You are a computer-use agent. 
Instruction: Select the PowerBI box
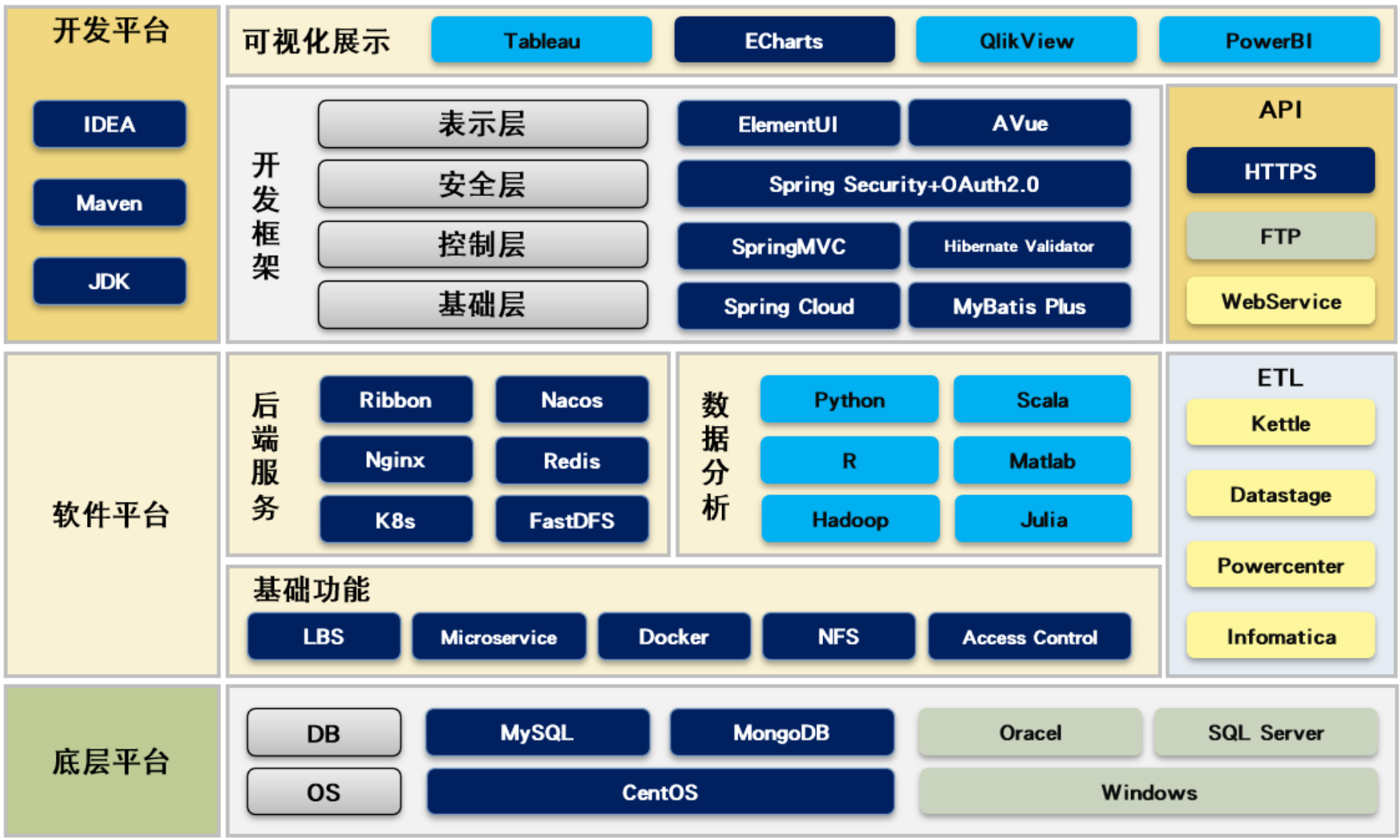point(1269,41)
